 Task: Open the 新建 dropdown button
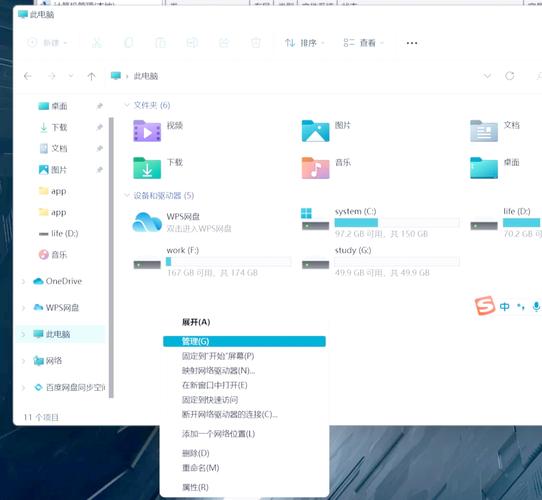coord(47,43)
